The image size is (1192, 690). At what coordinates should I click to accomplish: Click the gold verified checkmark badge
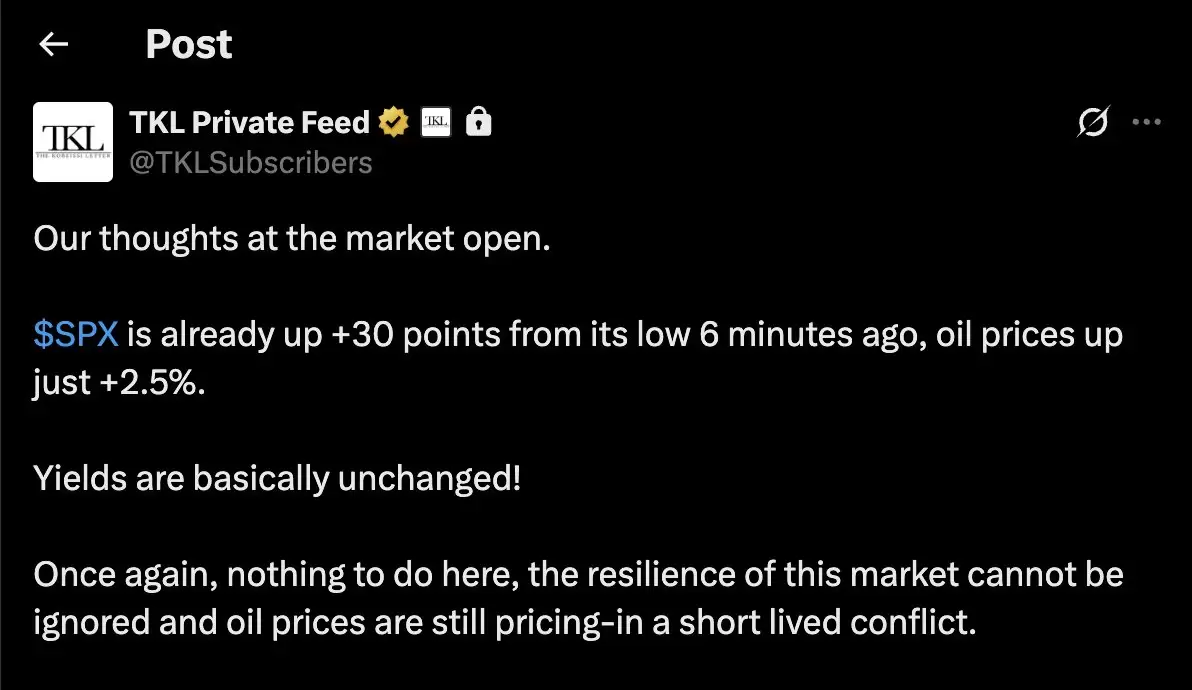tap(393, 122)
